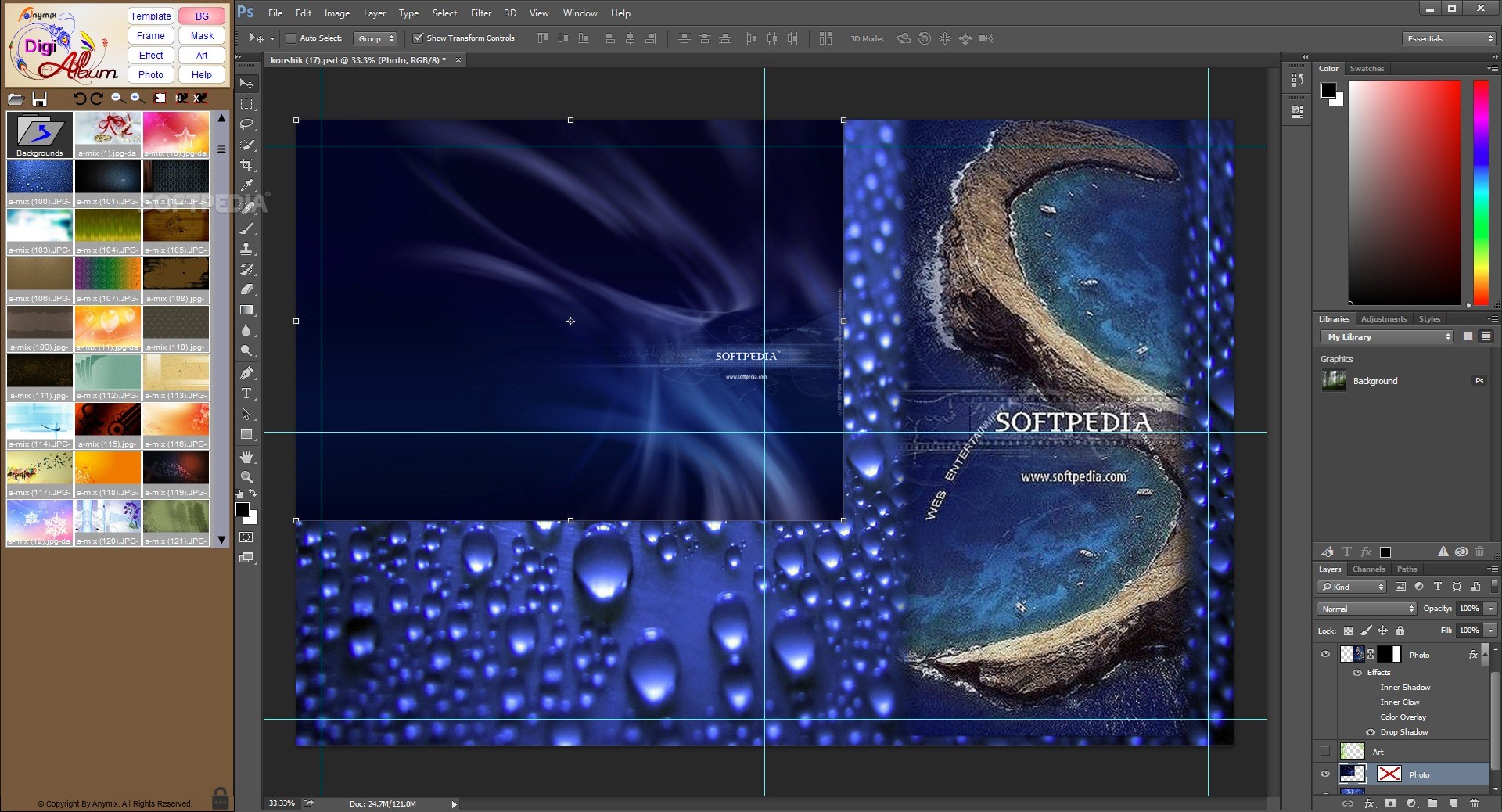Select the Eraser tool
The image size is (1502, 812).
coord(246,289)
